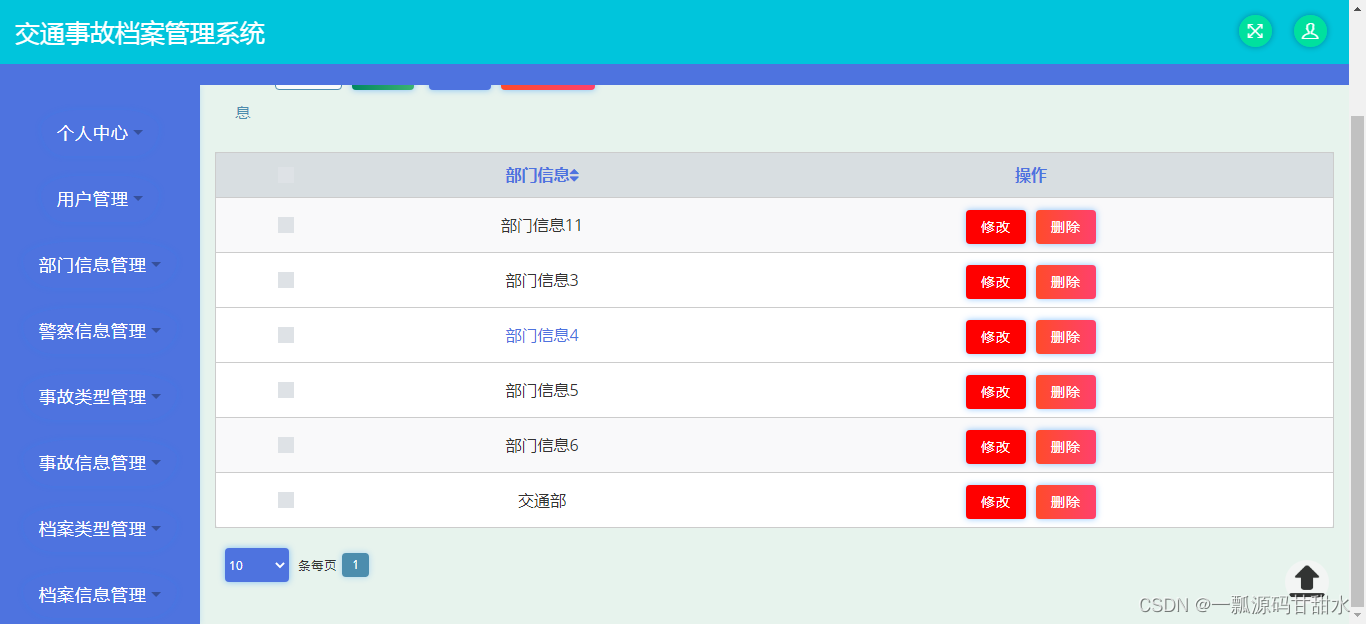Toggle fullscreen with the expand icon

(x=1255, y=31)
